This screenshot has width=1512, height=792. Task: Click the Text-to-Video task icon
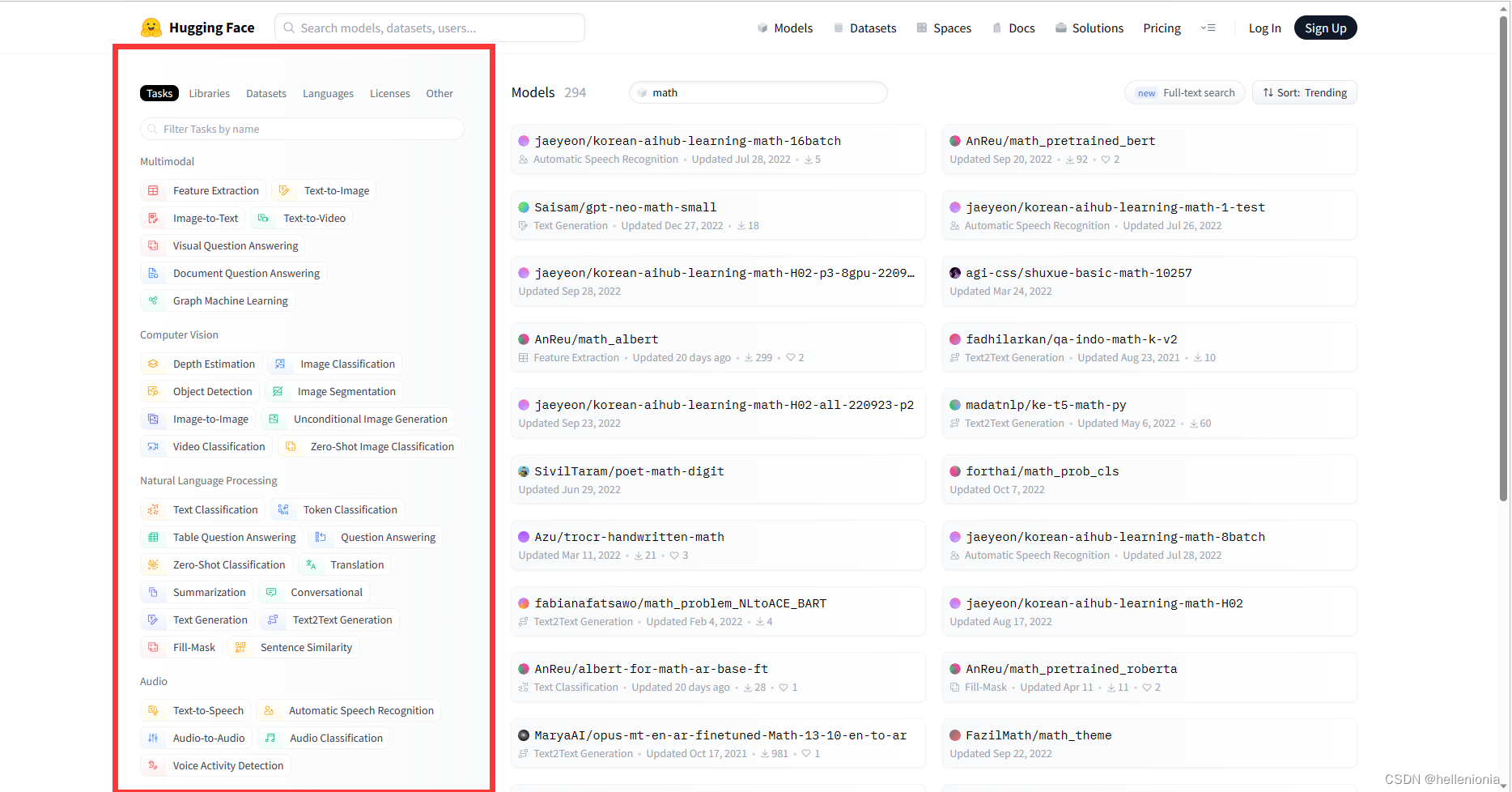[x=263, y=219]
